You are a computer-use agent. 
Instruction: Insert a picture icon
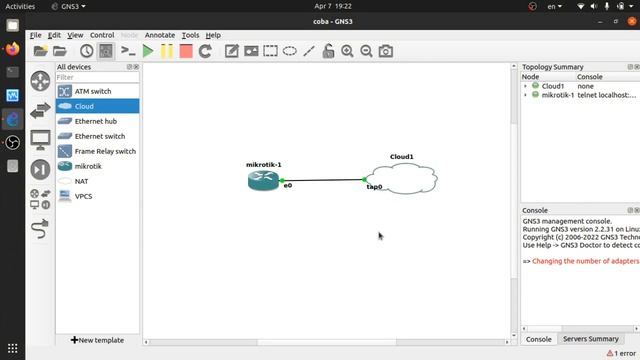coord(251,51)
